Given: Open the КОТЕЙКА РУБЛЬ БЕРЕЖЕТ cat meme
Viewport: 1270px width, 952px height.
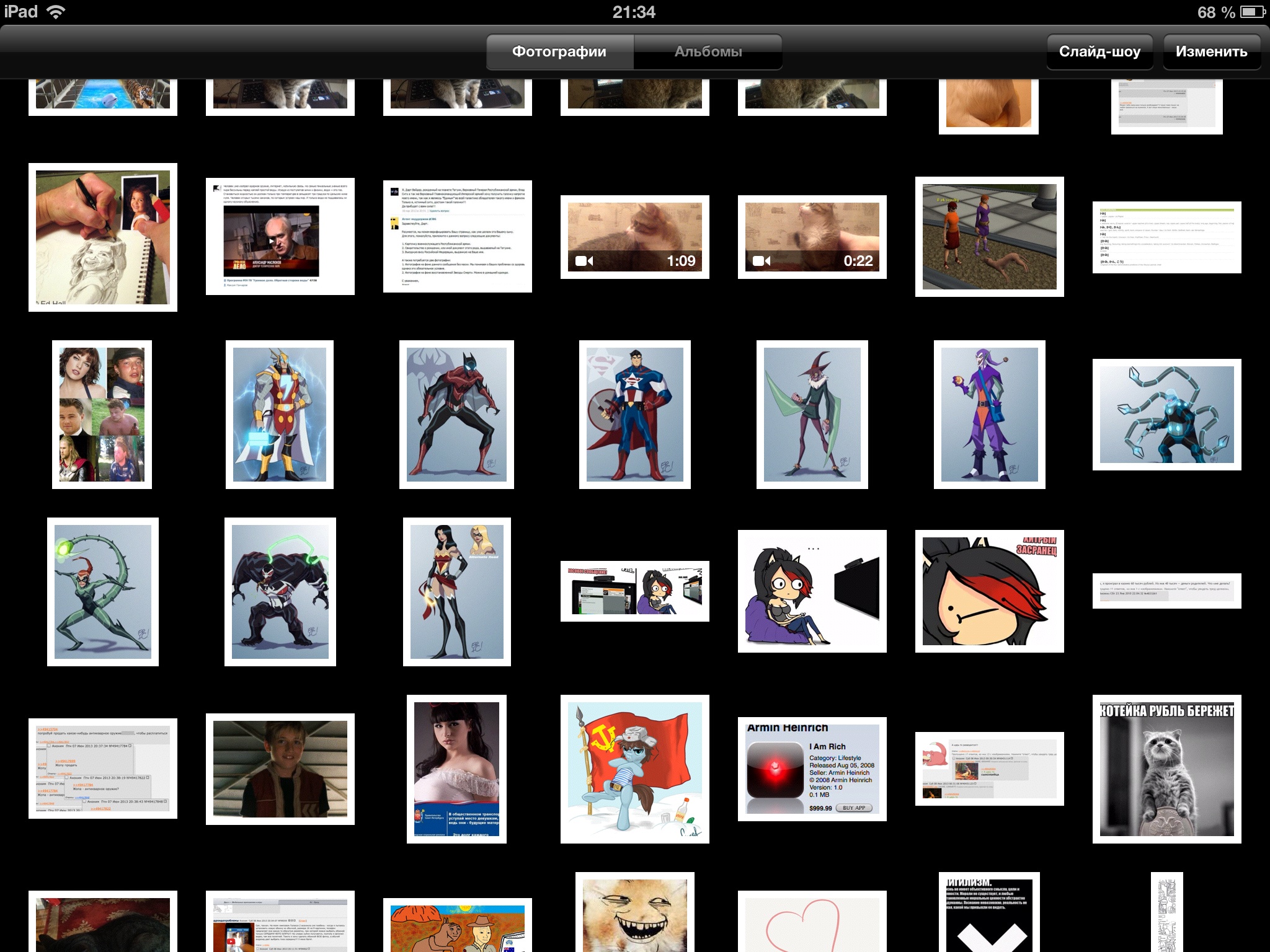Looking at the screenshot, I should 1167,769.
